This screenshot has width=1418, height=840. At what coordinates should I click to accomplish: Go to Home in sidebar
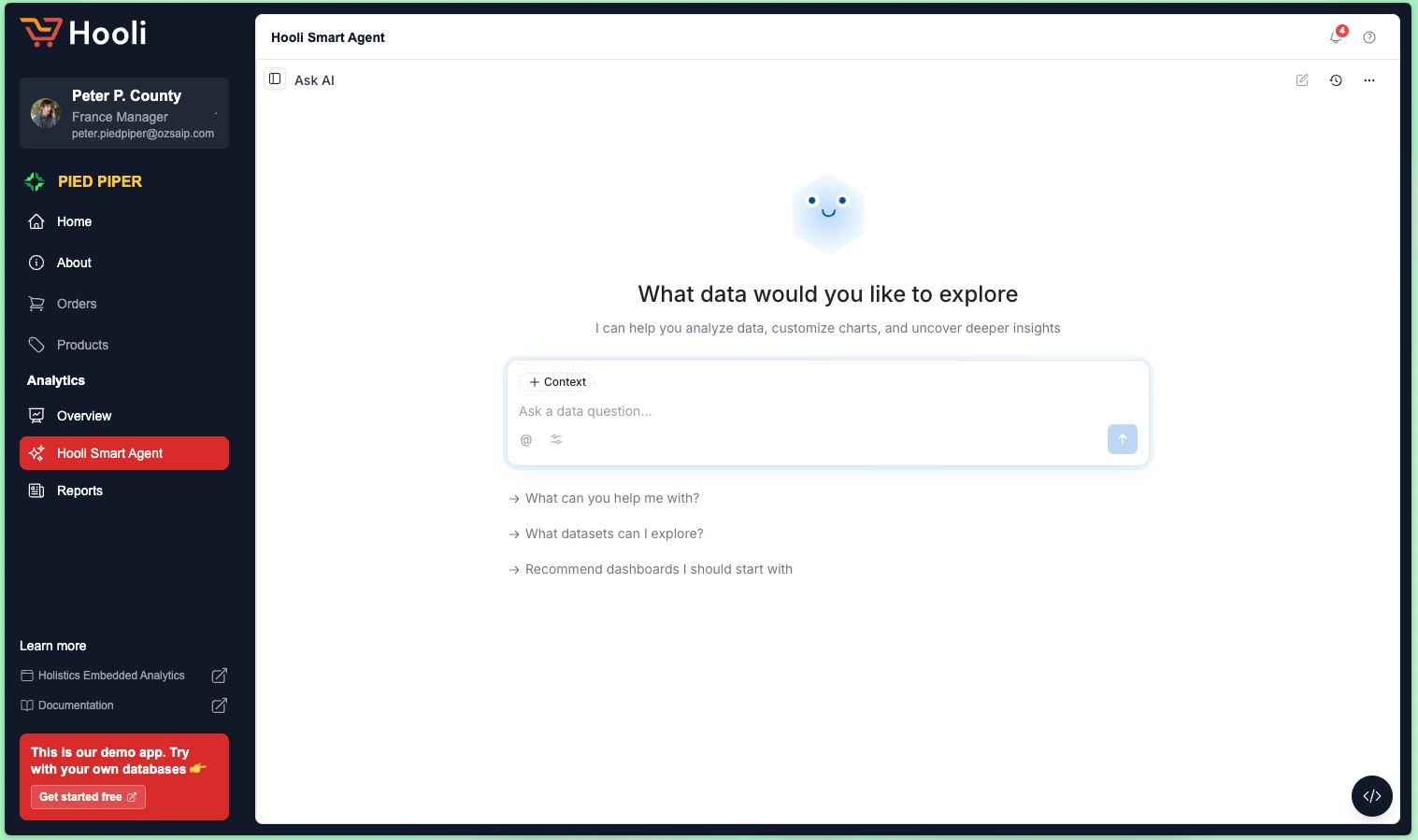[x=124, y=221]
